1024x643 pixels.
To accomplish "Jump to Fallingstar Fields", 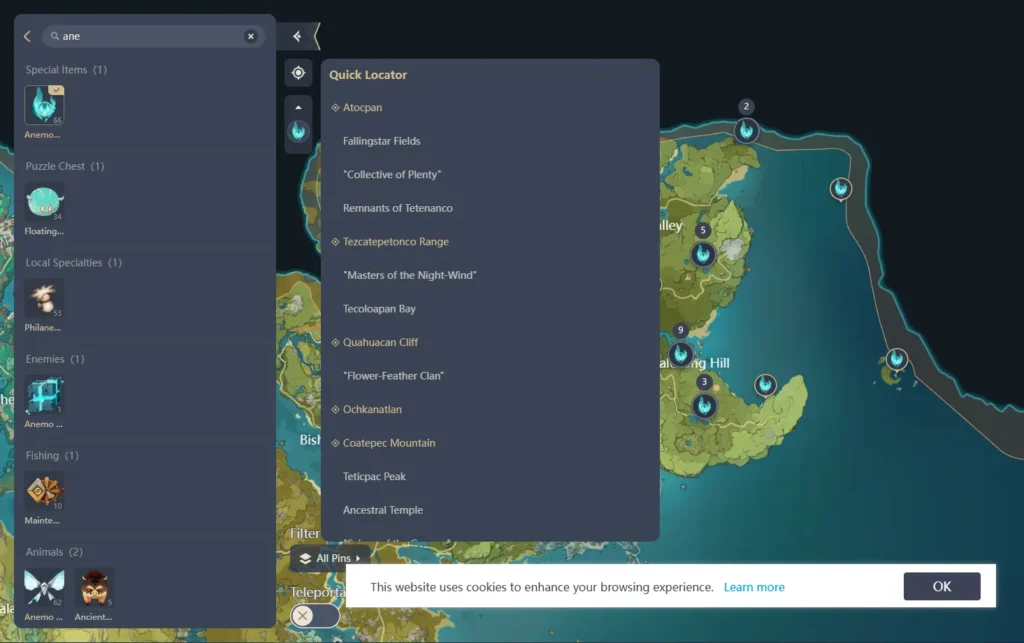I will [x=381, y=141].
